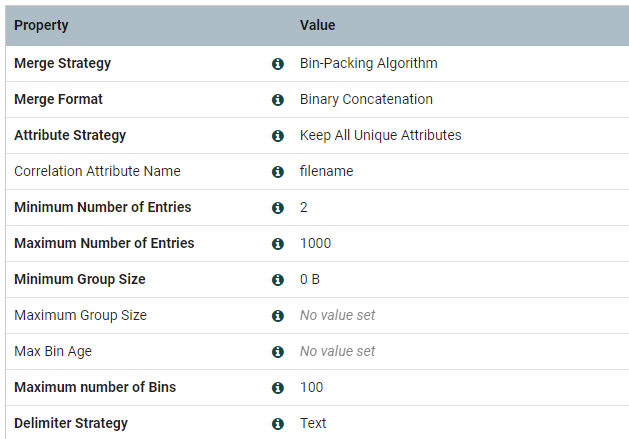Image resolution: width=629 pixels, height=439 pixels.
Task: Click info icon for Maximum Number of Entries
Action: [278, 244]
